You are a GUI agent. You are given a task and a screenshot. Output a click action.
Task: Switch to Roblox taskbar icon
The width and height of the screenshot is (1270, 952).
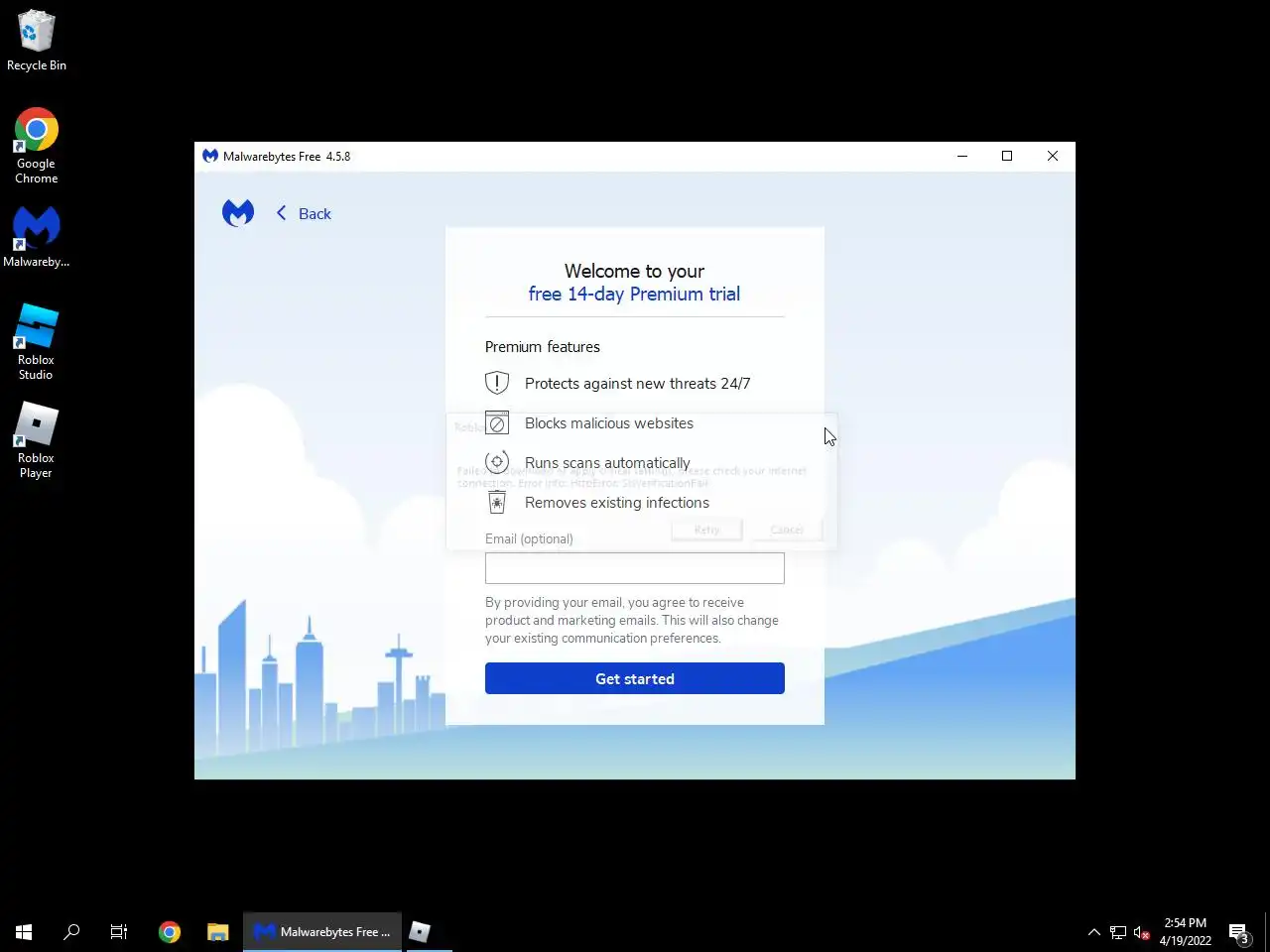pos(420,931)
